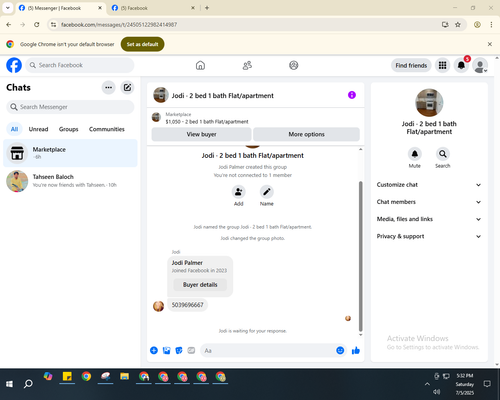Click the conversation scrollbar thumb

360,256
